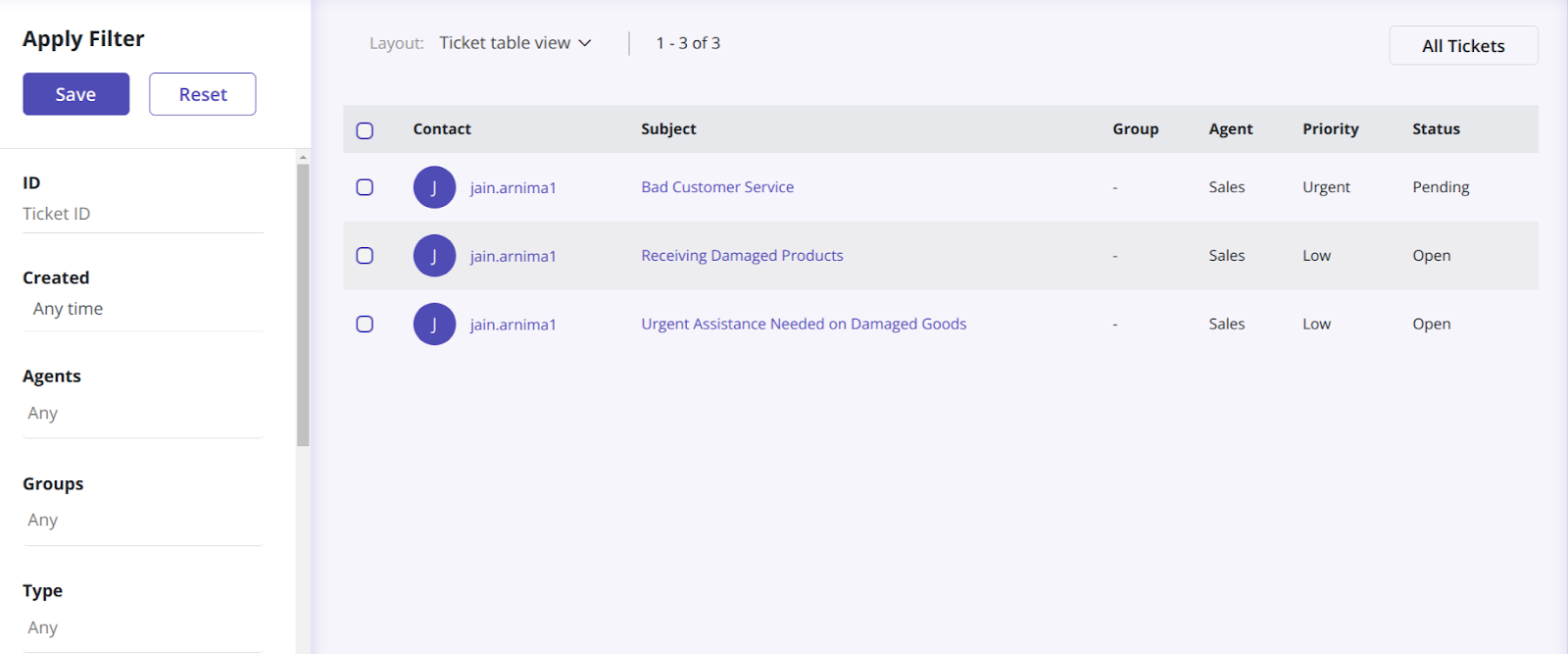
Task: Click avatar icon for Receiving Damaged Products ticket
Action: pos(434,256)
